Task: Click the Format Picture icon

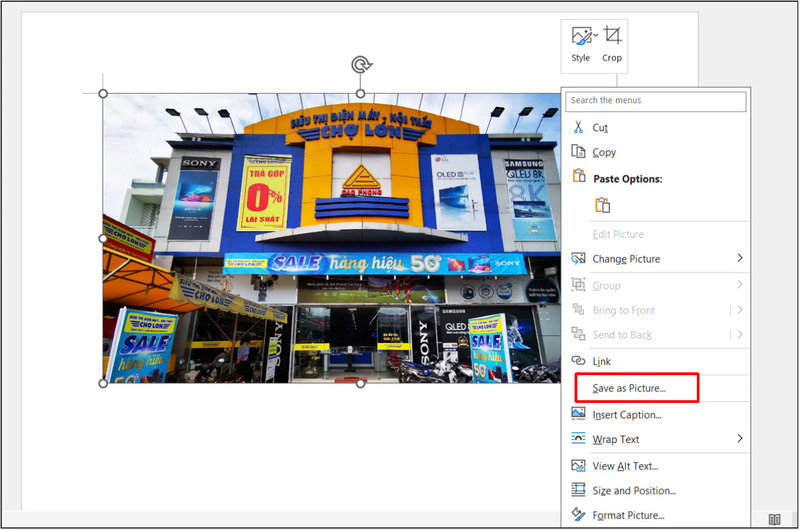Action: point(578,514)
